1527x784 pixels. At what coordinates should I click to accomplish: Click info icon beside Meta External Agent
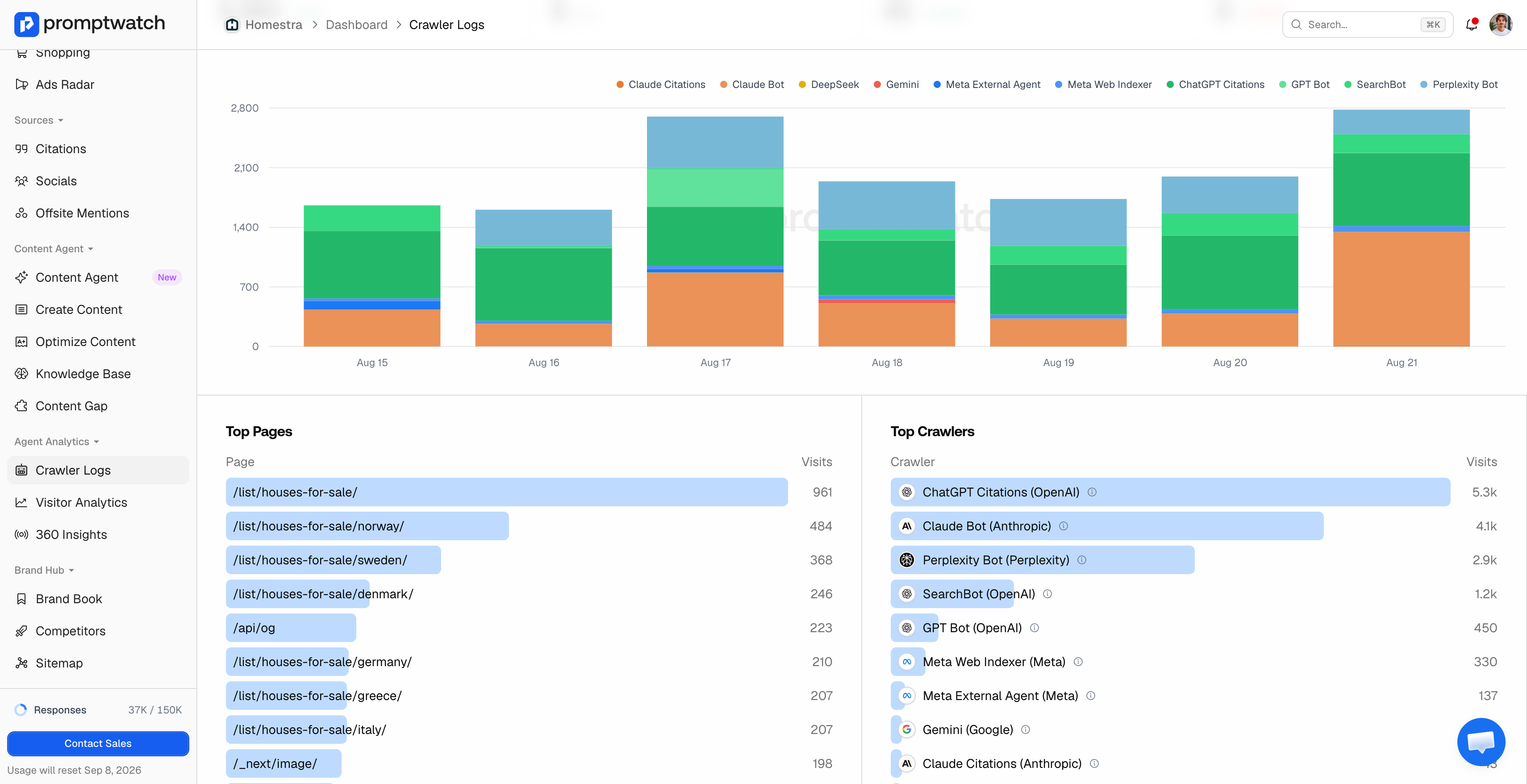1091,696
